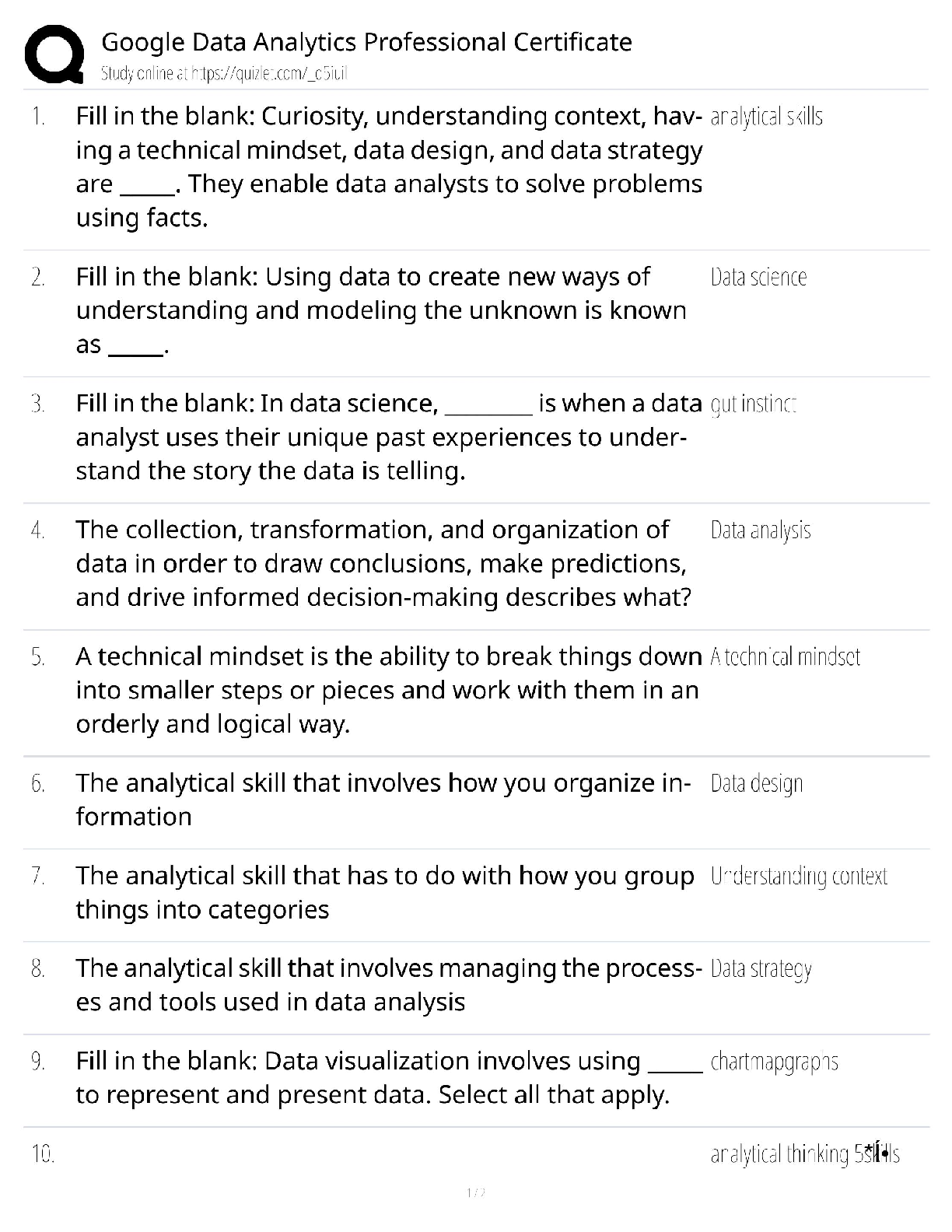Select the 'Data science' answer text

coord(758,278)
